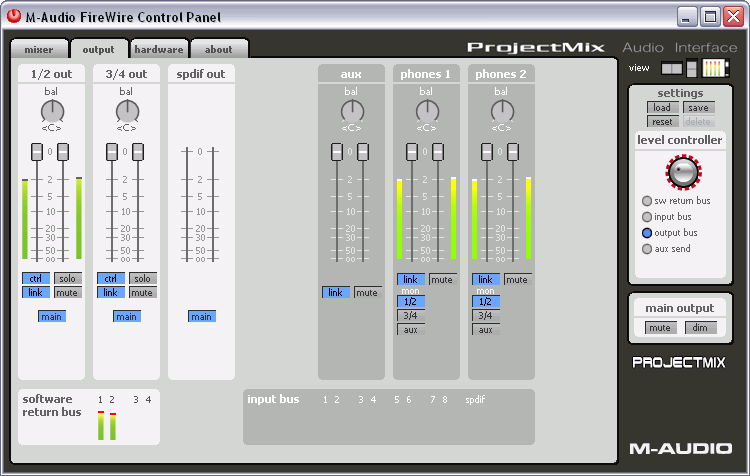
Task: Click the left fader of phones 1
Action: (x=412, y=152)
